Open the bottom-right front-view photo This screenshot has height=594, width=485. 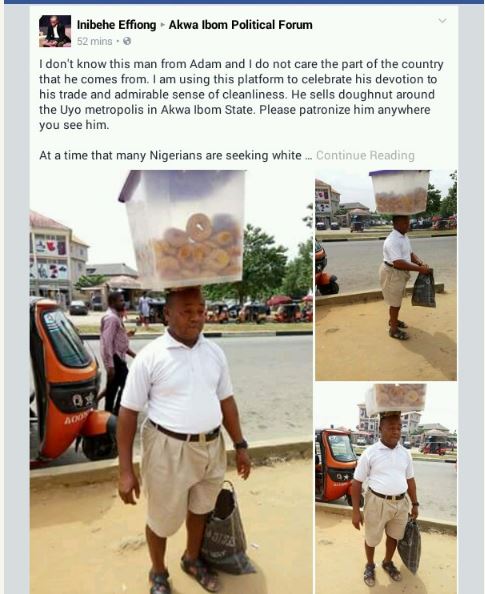[x=386, y=488]
